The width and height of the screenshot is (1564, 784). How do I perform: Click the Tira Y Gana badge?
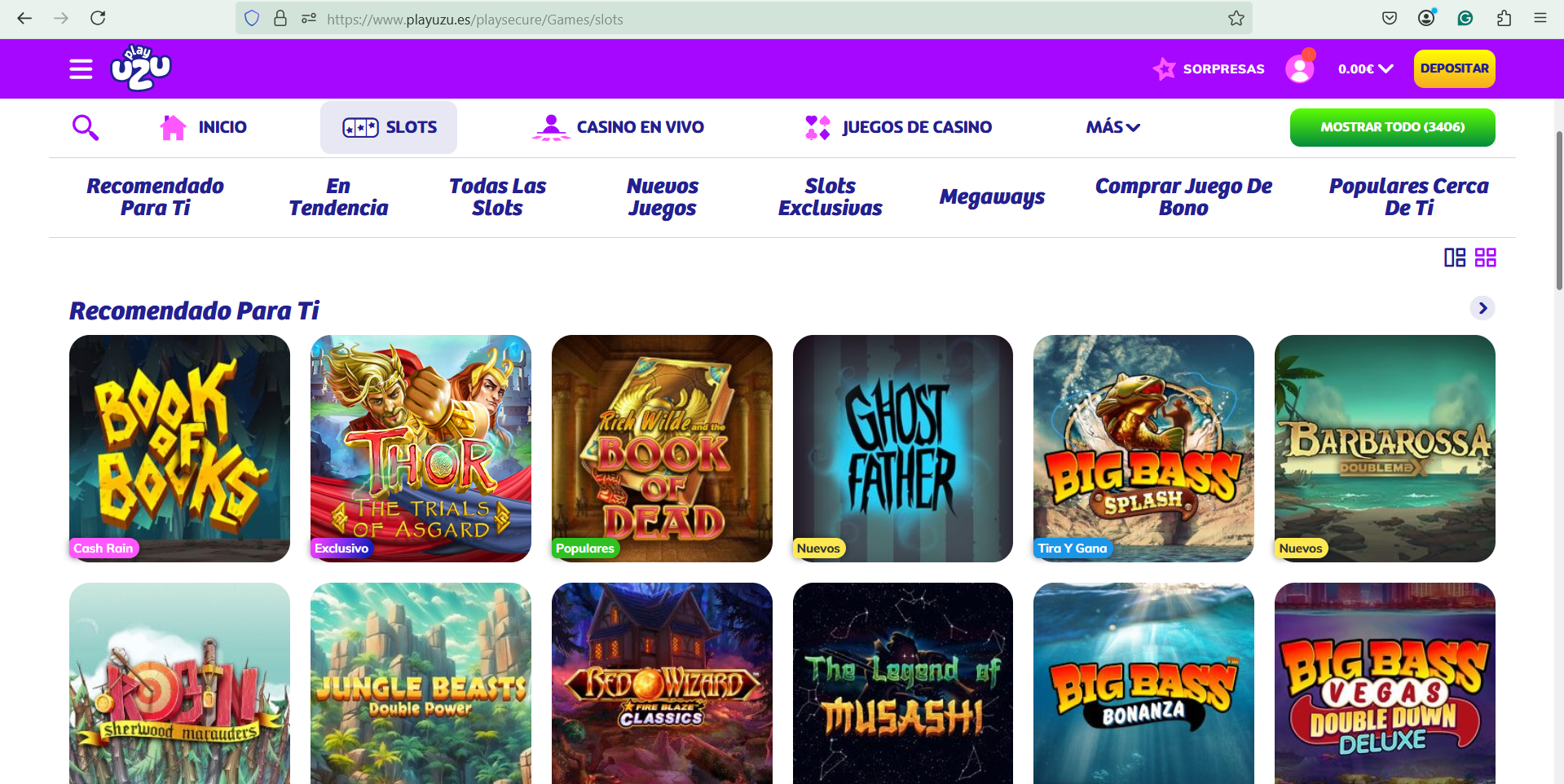(x=1073, y=548)
